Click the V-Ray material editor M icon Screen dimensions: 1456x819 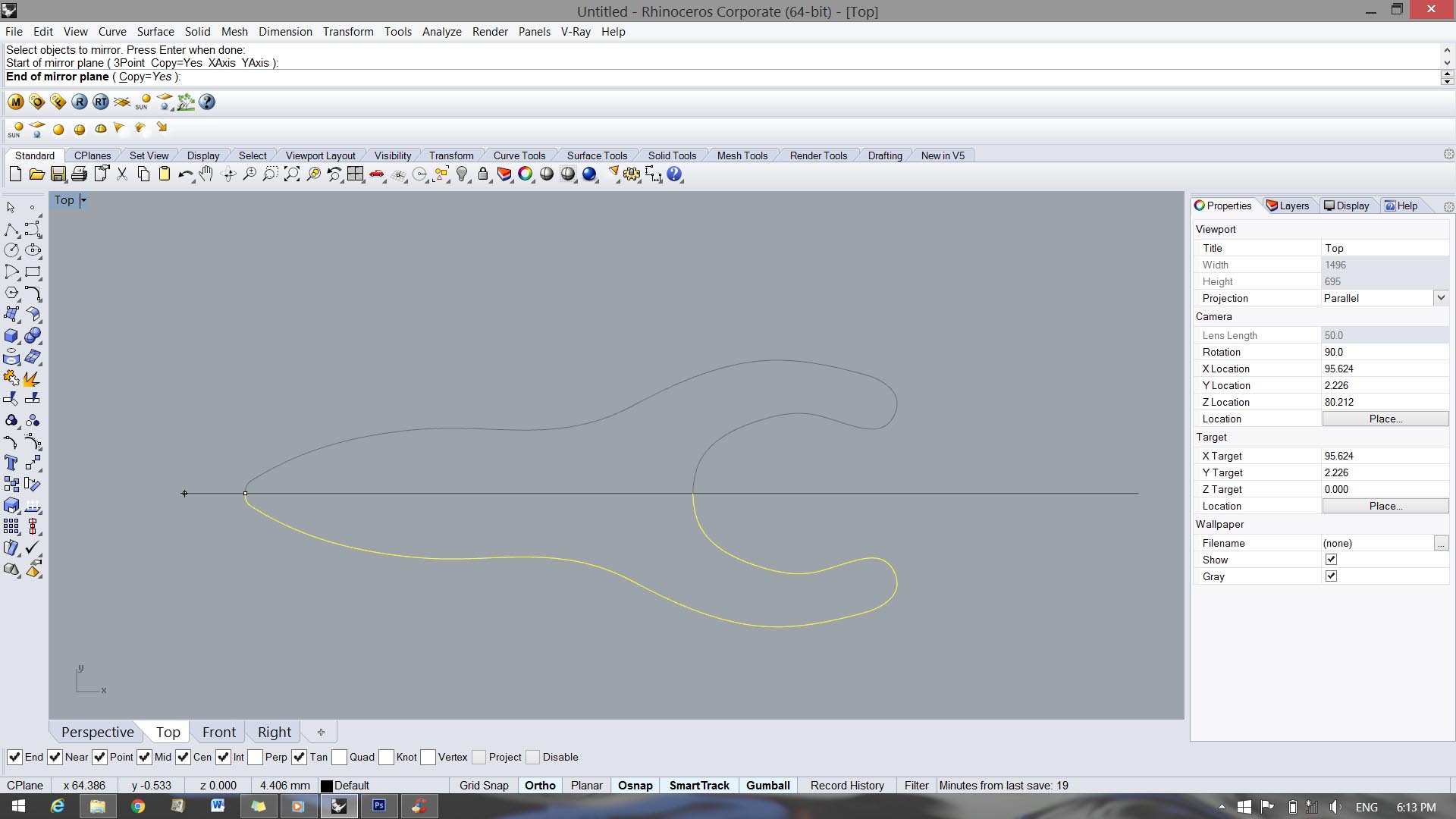[16, 102]
